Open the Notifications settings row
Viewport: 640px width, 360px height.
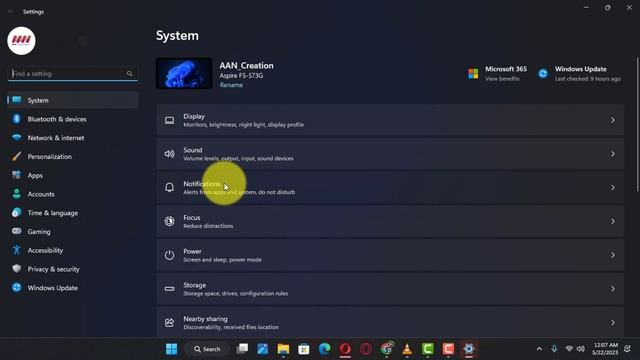click(x=390, y=187)
